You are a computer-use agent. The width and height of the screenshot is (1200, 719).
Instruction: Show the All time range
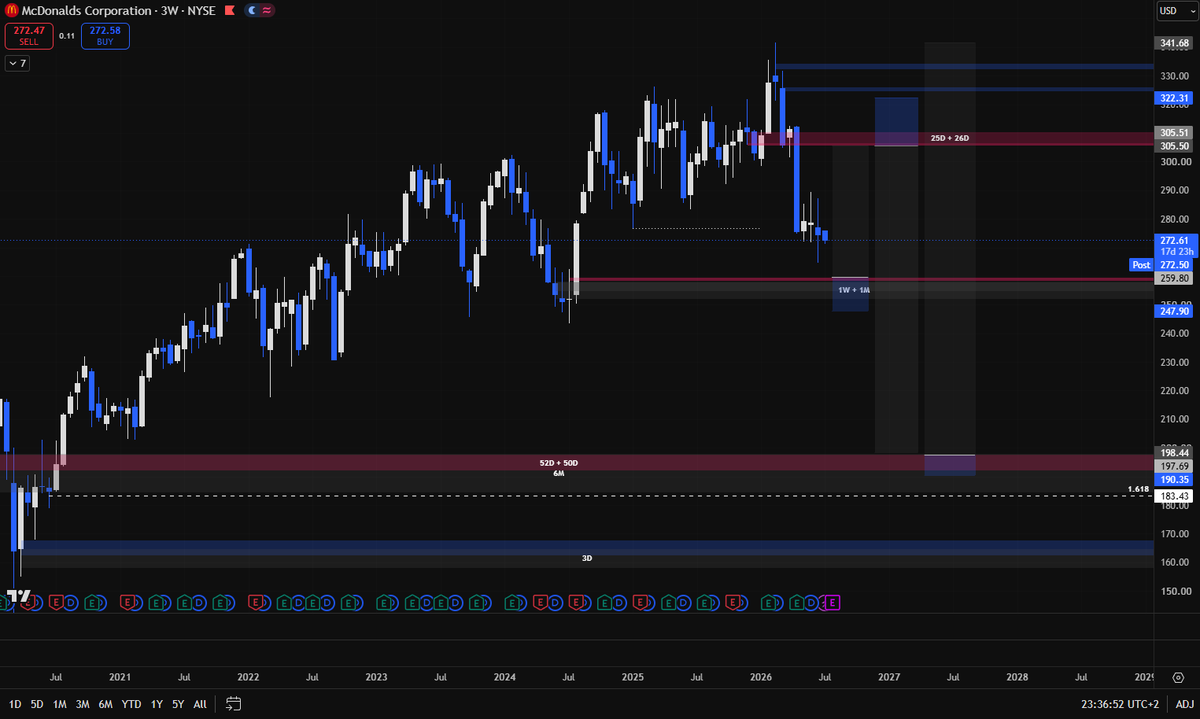point(200,704)
